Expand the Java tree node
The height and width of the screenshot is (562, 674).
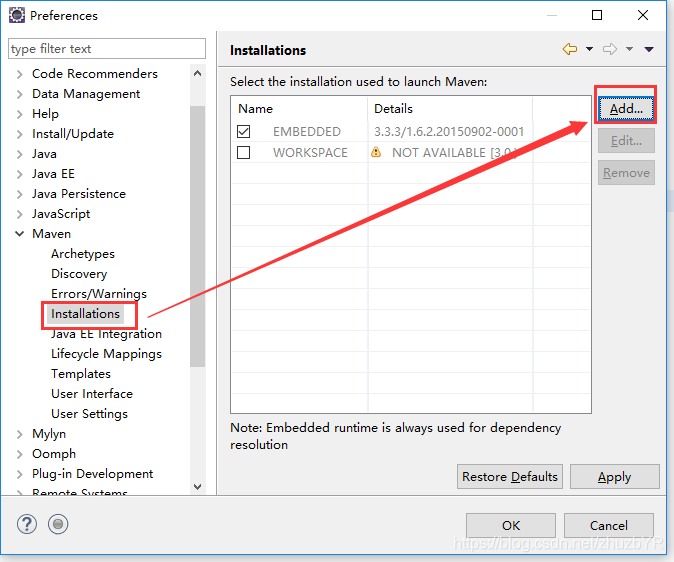tap(19, 154)
